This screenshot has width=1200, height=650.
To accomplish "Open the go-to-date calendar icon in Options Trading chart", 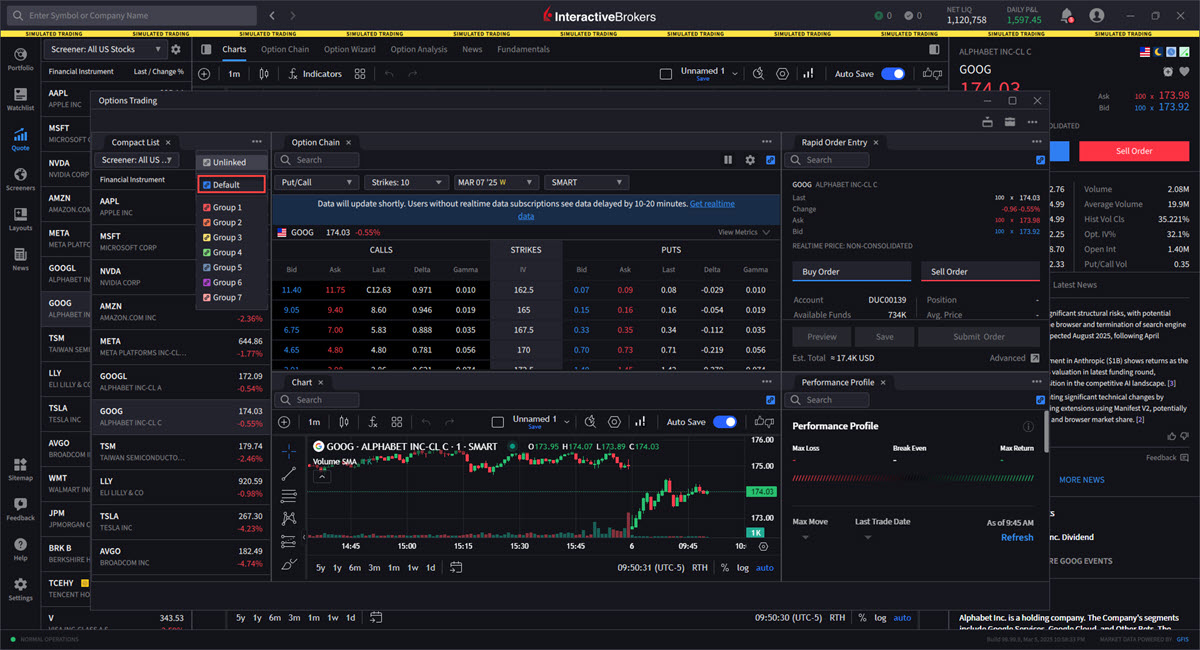I will coord(456,568).
